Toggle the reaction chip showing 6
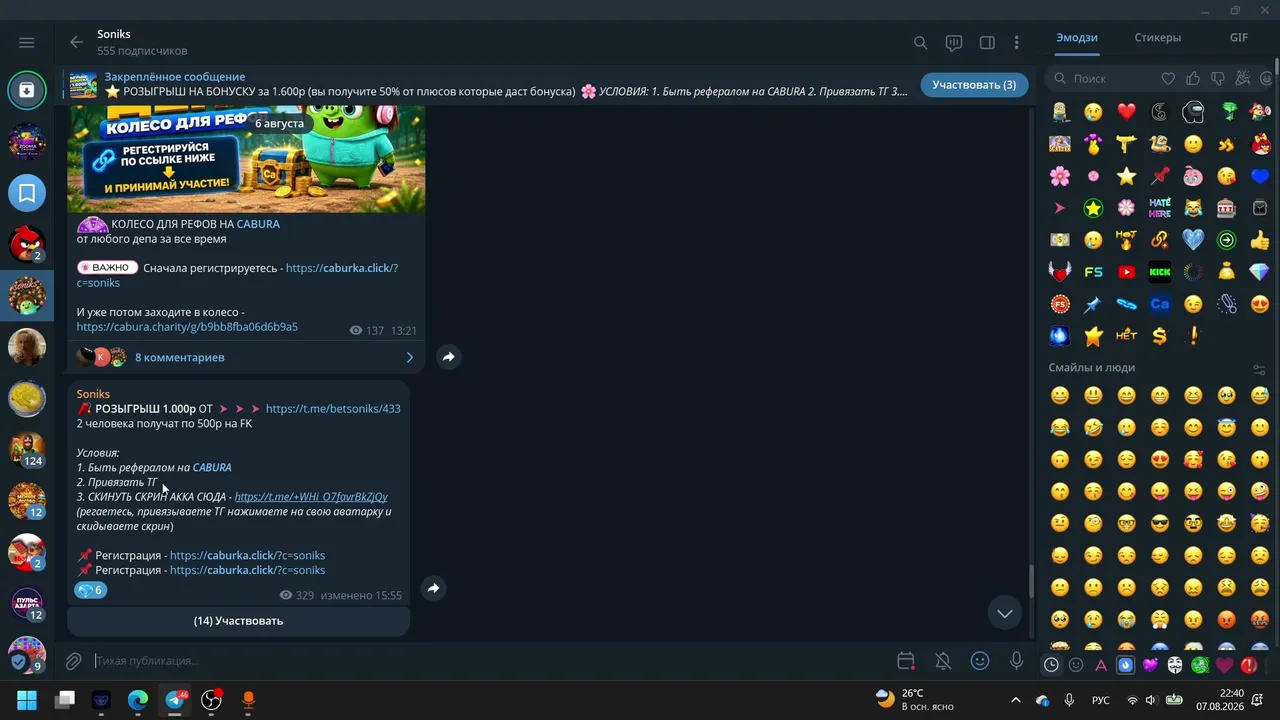1280x720 pixels. point(90,590)
